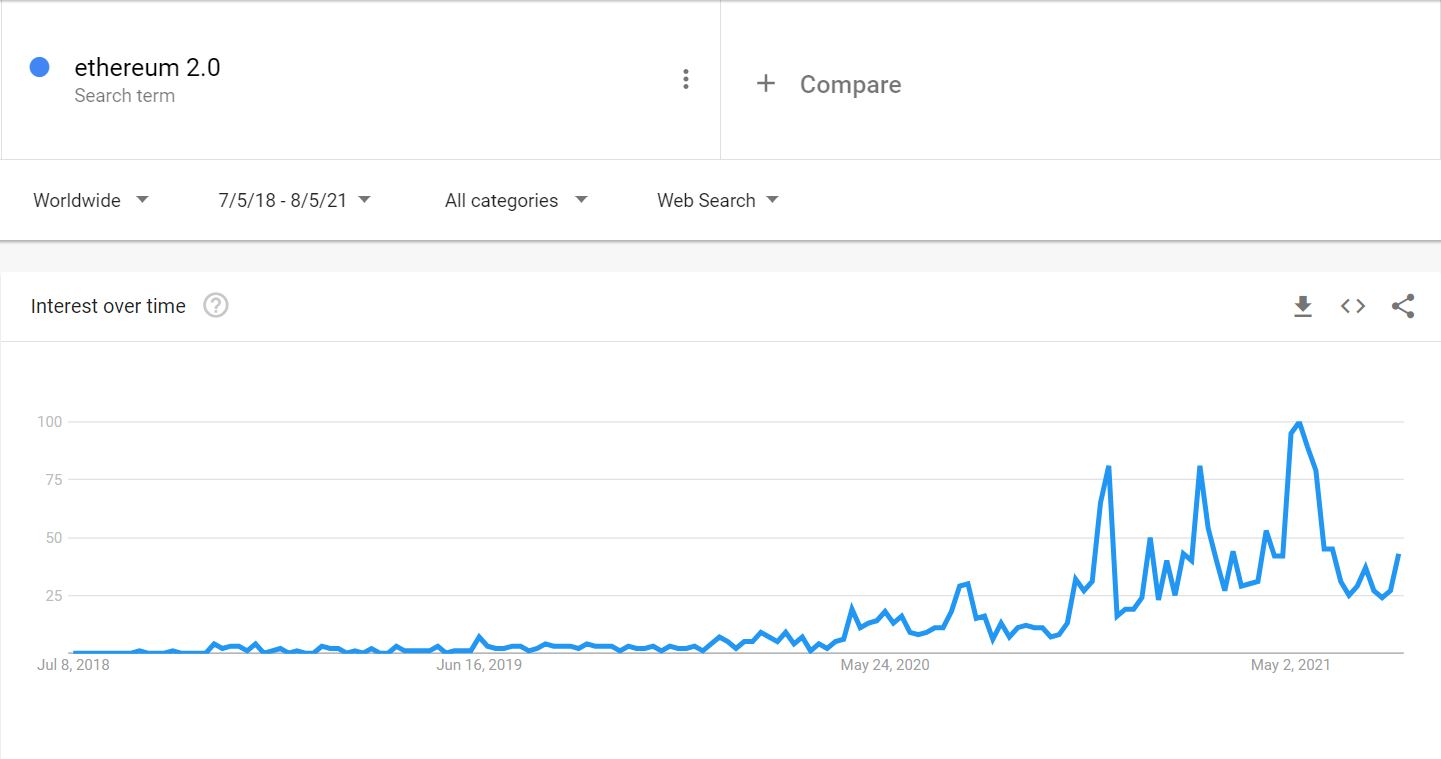Viewport: 1441px width, 759px height.
Task: Share the Interest over time chart
Action: click(1402, 306)
